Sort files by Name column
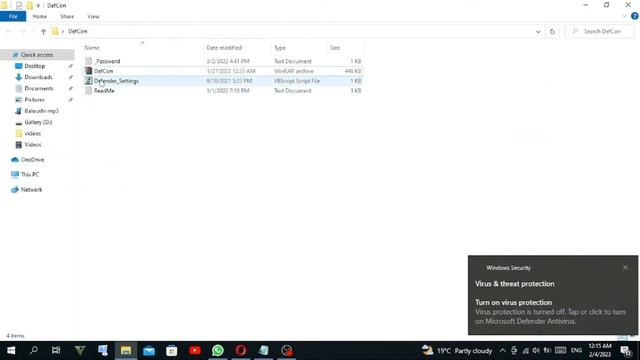640x360 pixels. point(92,48)
